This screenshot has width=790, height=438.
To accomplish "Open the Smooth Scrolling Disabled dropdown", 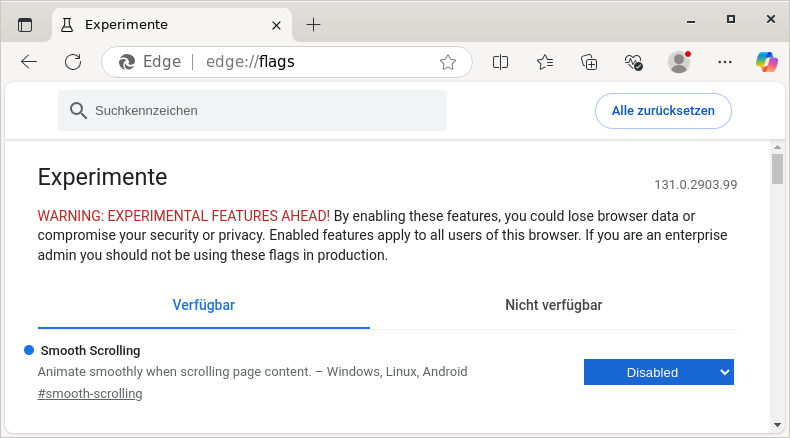I will click(x=658, y=372).
